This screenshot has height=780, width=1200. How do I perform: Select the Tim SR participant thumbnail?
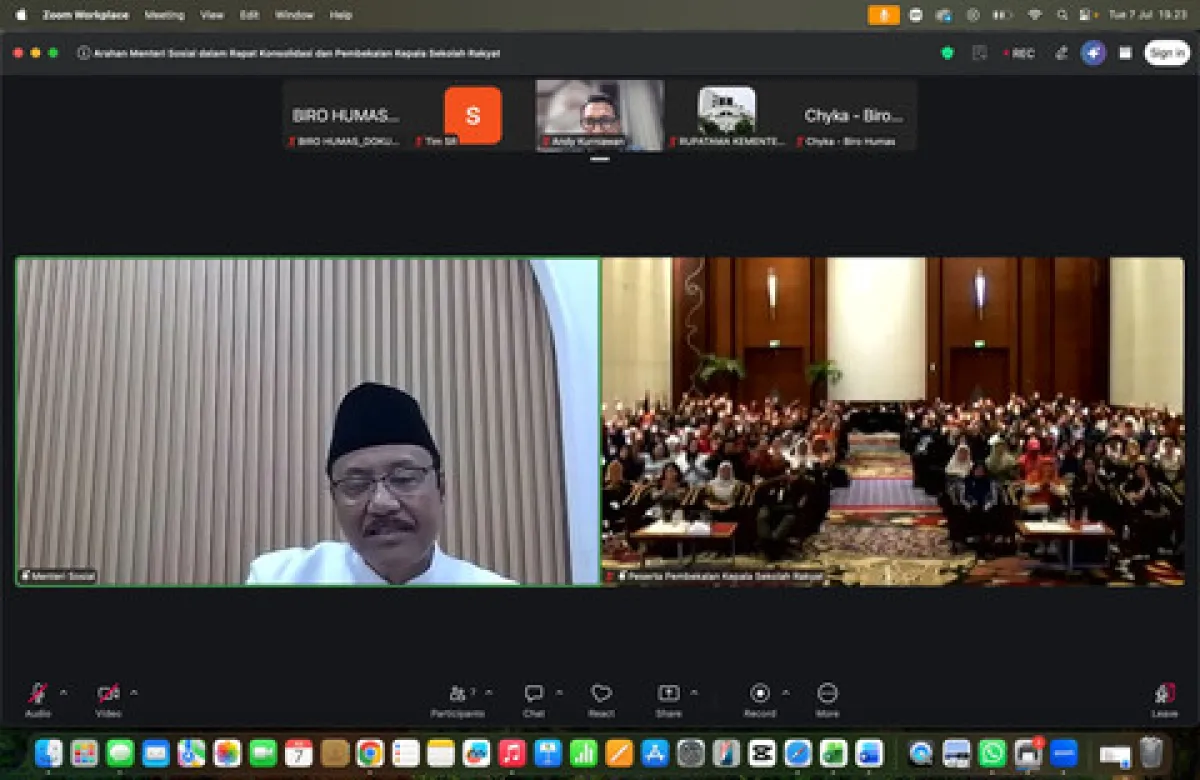pyautogui.click(x=472, y=116)
